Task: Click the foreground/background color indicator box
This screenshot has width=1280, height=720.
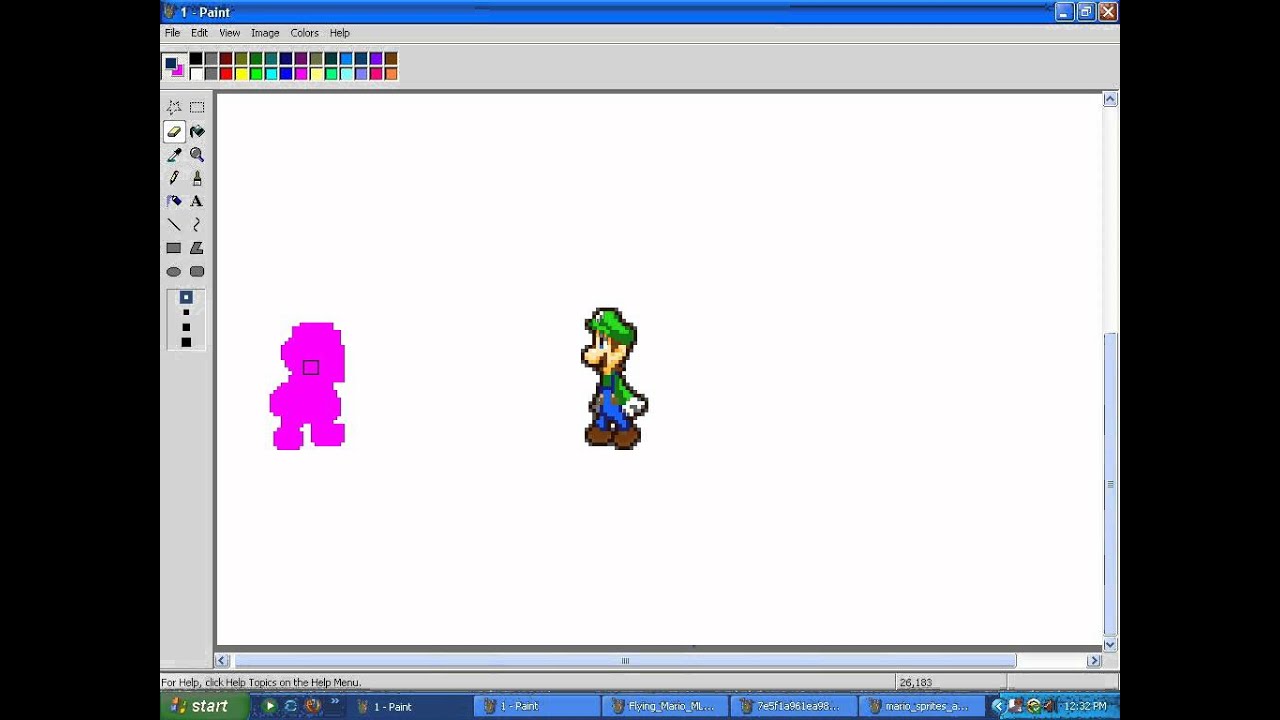Action: pyautogui.click(x=175, y=67)
